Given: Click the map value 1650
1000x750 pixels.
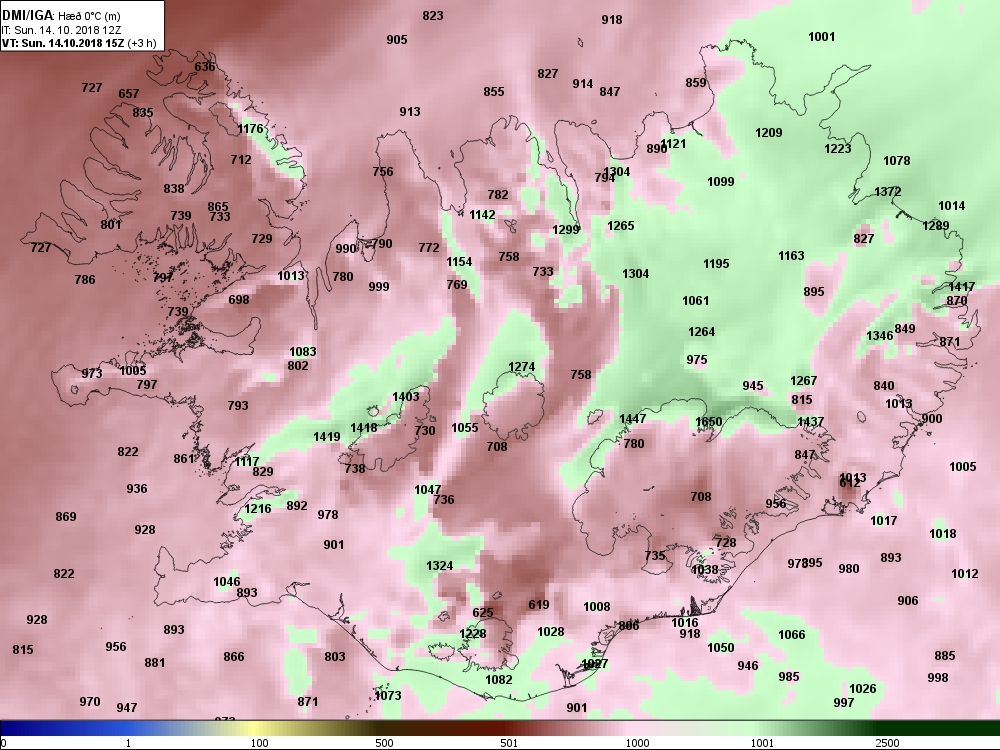Looking at the screenshot, I should (709, 421).
